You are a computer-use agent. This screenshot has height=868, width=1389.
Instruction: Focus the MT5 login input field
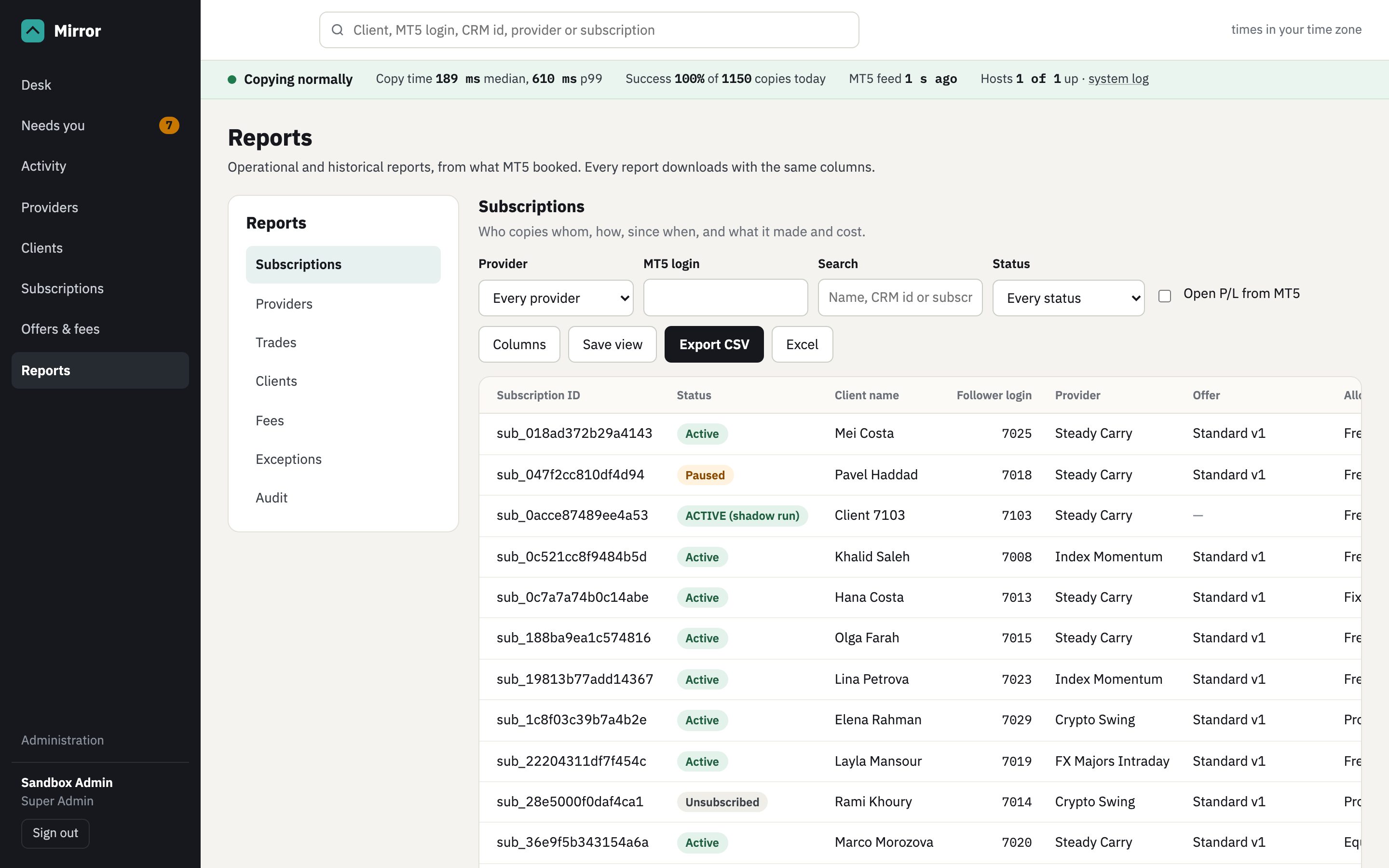point(725,298)
